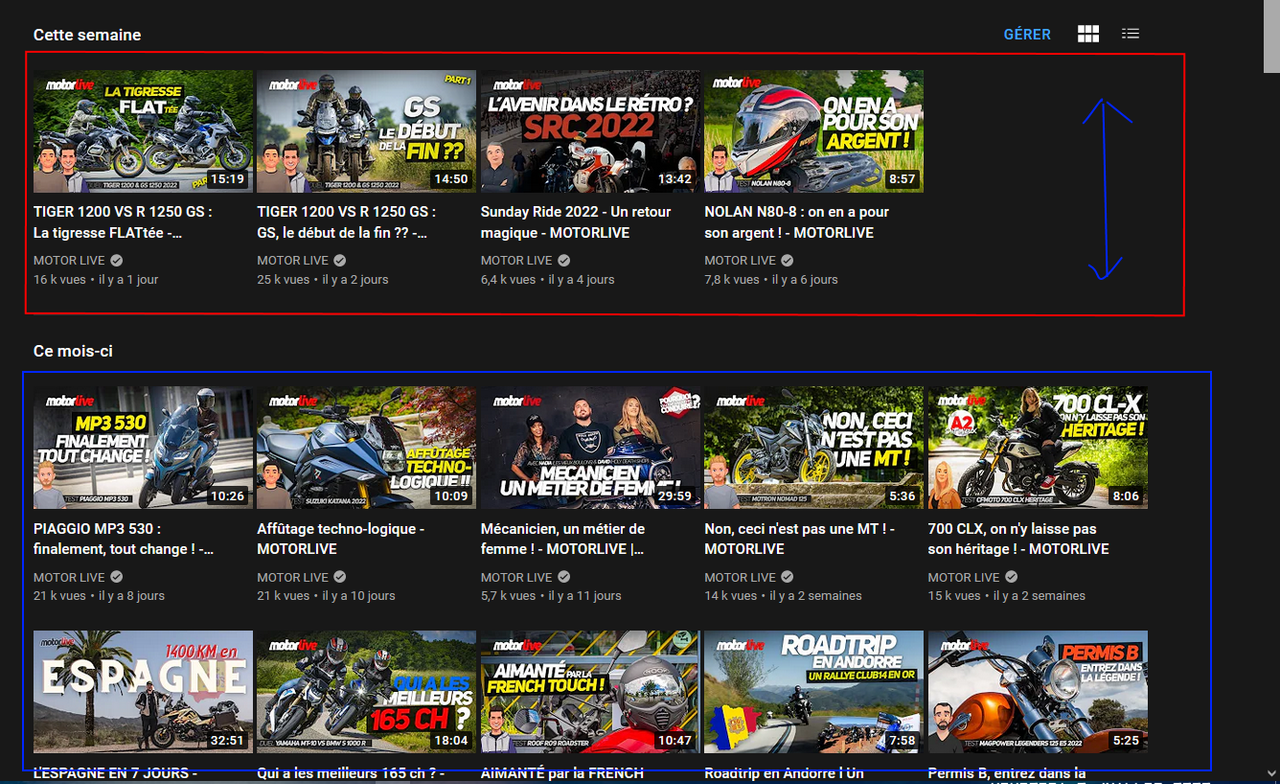Click 16 k vues il y a 1 jour text
This screenshot has width=1280, height=784.
coord(96,280)
